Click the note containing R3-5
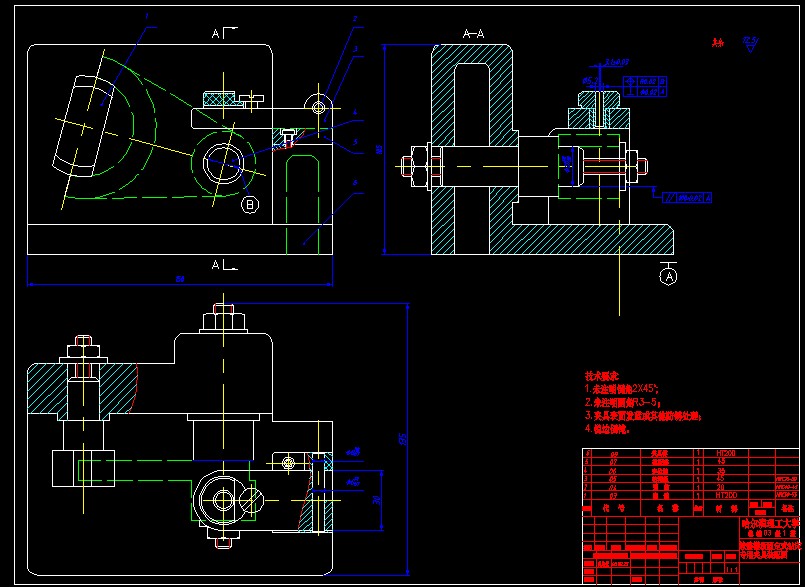805x587 pixels. 622,402
